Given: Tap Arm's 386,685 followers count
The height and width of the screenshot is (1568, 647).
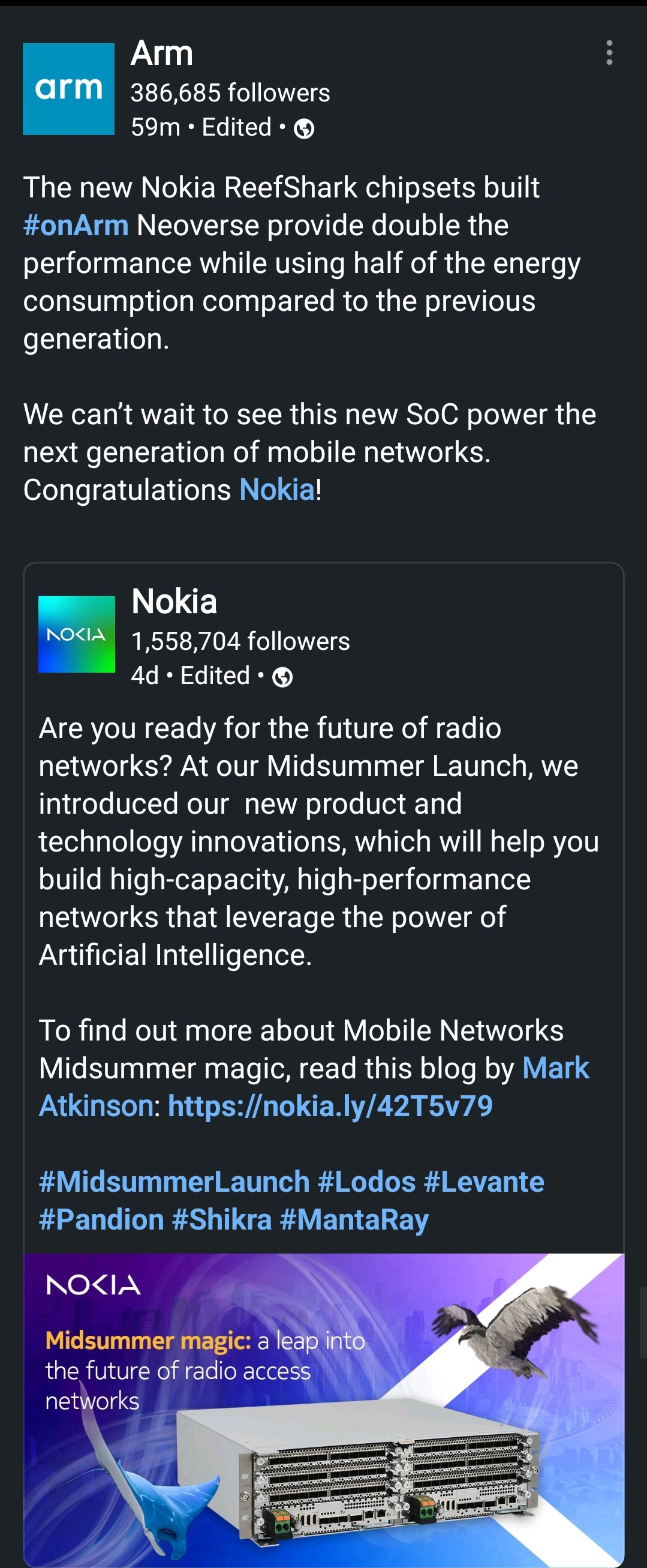Looking at the screenshot, I should tap(230, 93).
